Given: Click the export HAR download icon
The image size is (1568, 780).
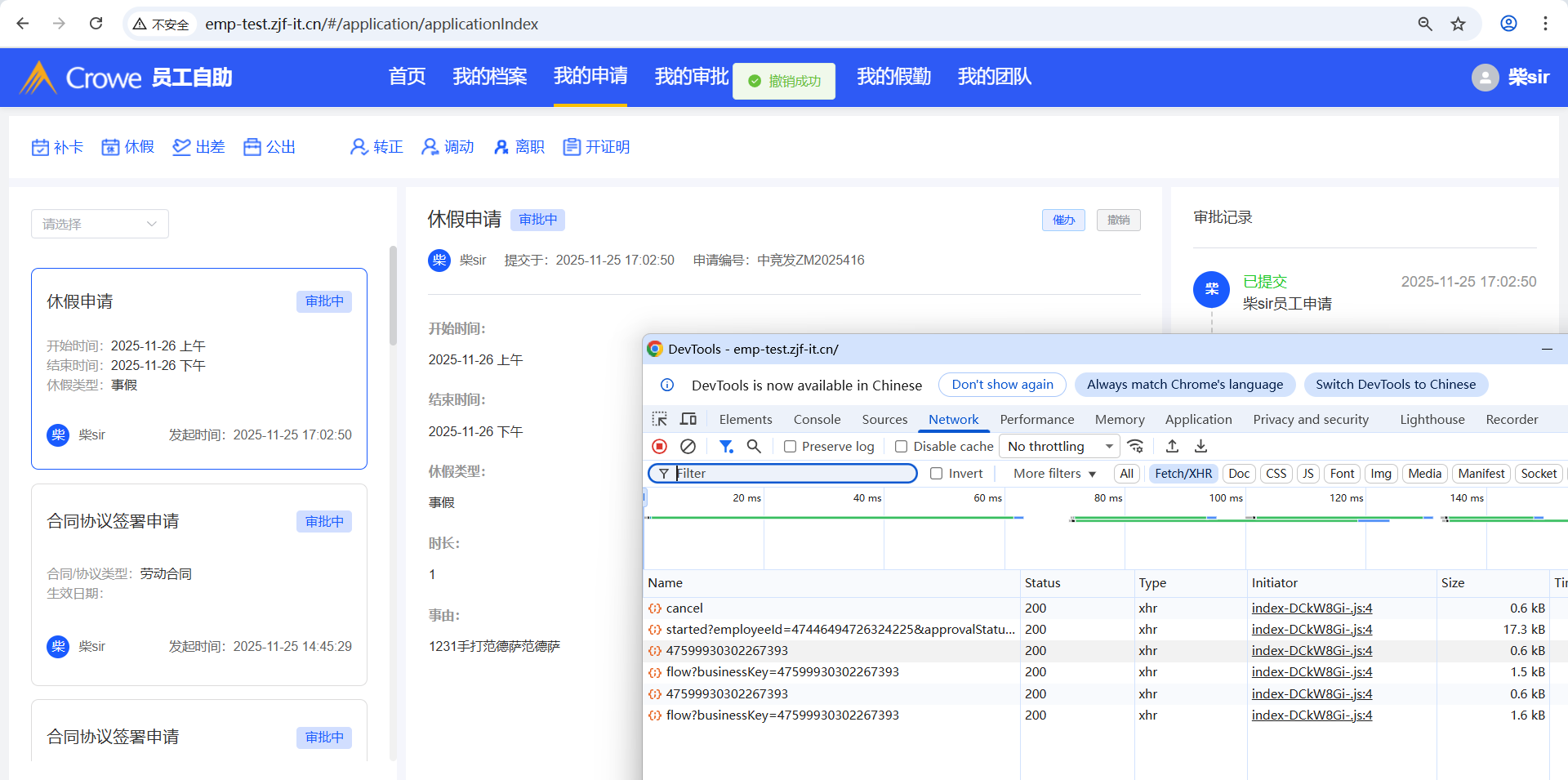Looking at the screenshot, I should (1200, 446).
